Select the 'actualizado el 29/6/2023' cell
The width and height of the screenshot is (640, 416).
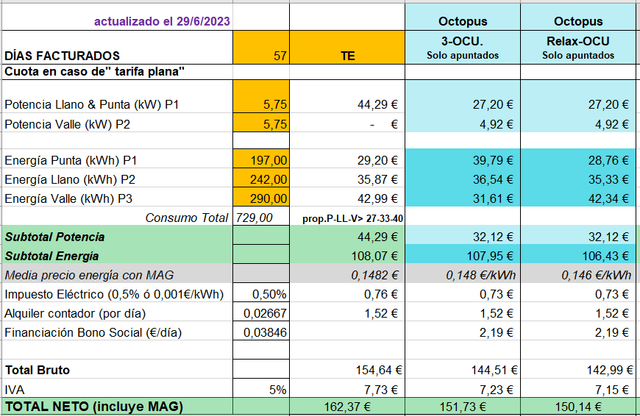[117, 17]
